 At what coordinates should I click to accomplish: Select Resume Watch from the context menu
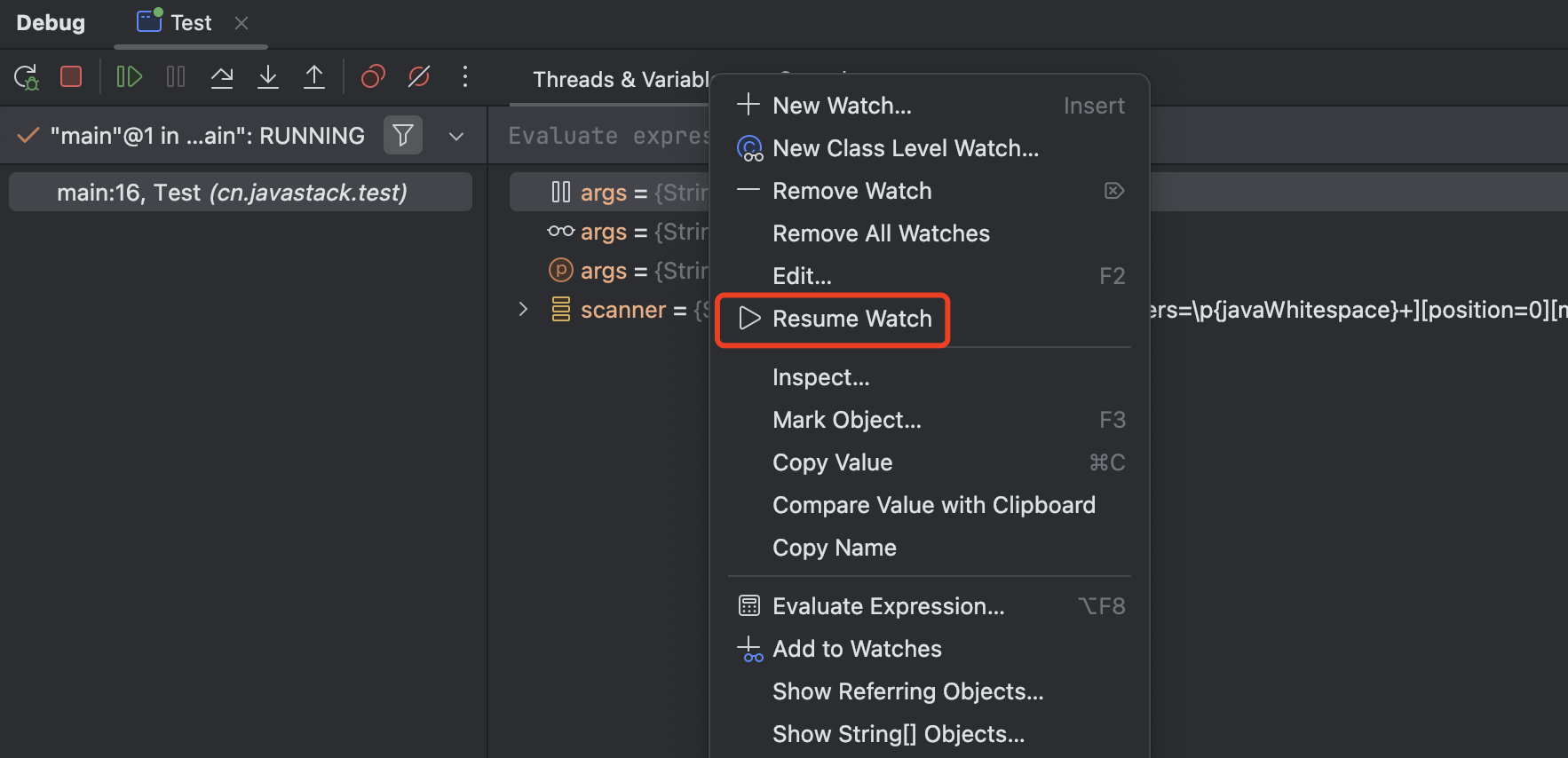pos(851,319)
